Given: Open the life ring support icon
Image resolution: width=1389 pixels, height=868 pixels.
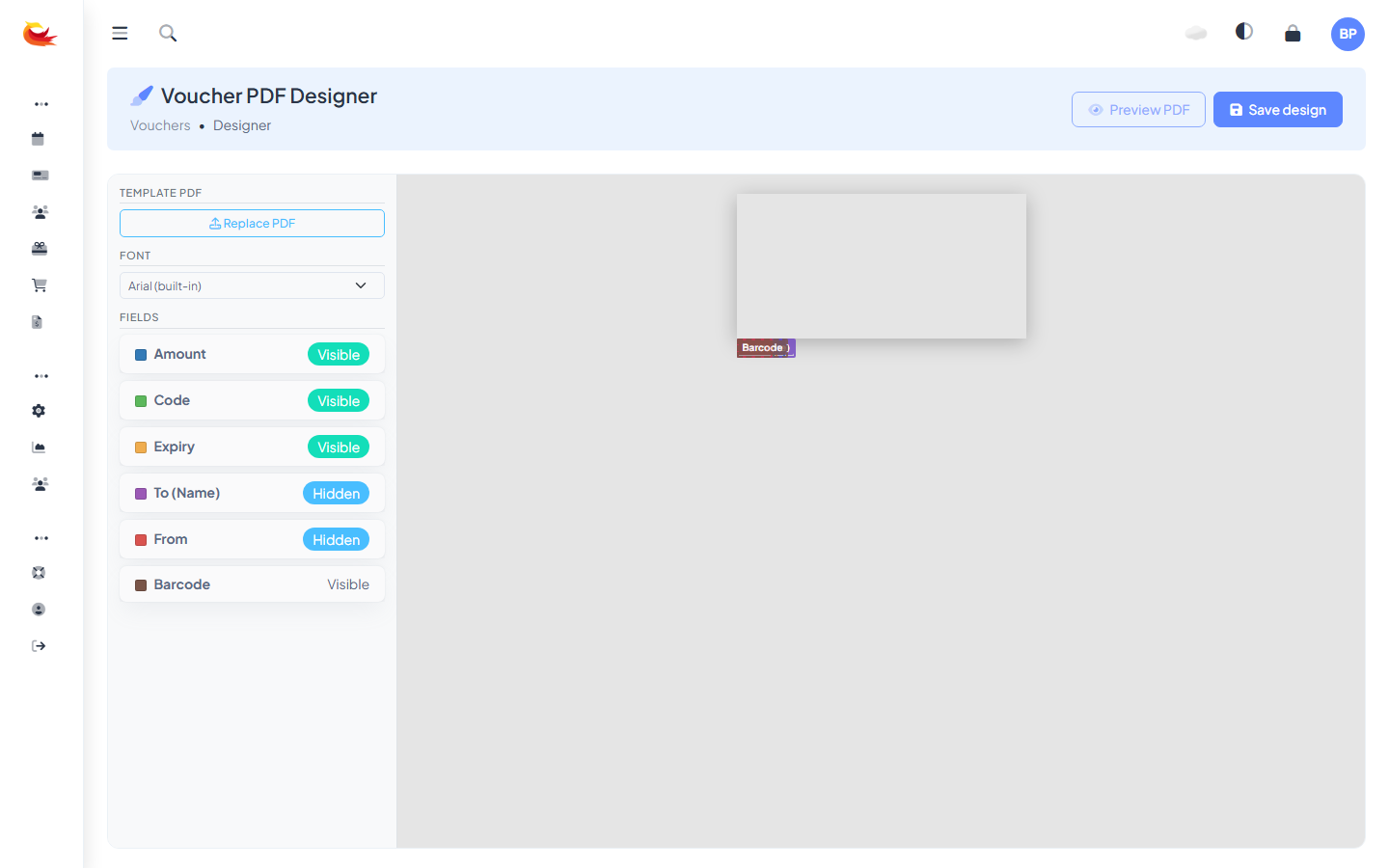Looking at the screenshot, I should 39,573.
